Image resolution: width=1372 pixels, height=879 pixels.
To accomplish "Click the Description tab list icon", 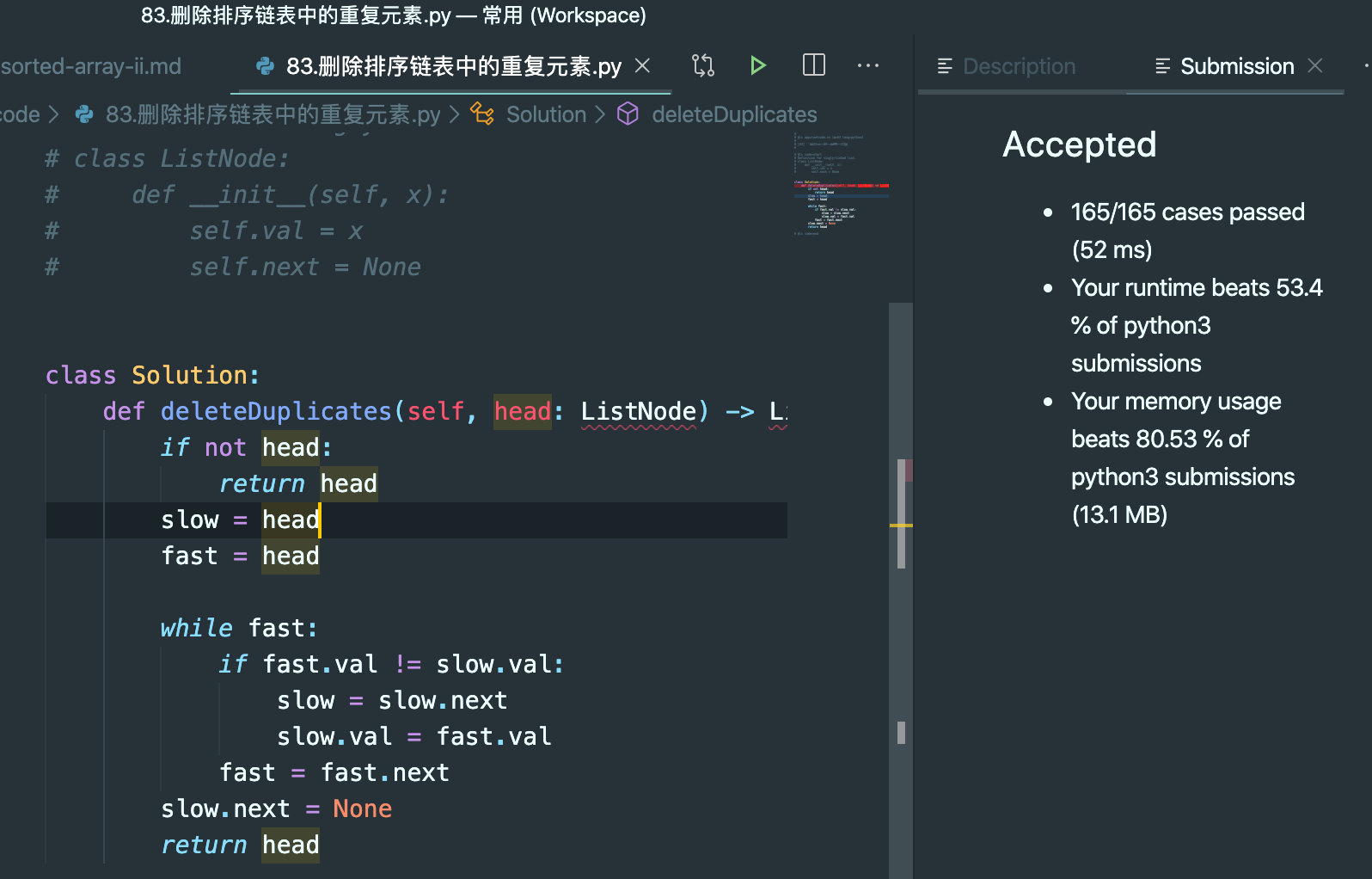I will pos(945,66).
